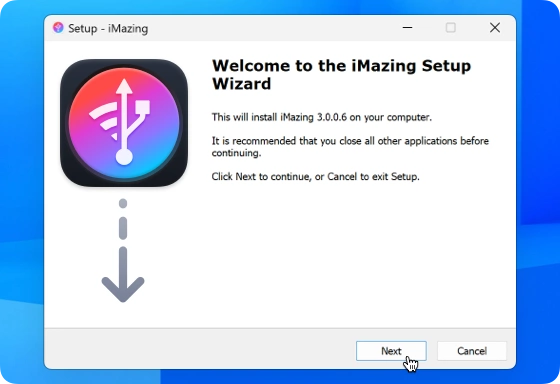The height and width of the screenshot is (384, 560).
Task: Minimize the Setup - iMazing window
Action: 408,28
